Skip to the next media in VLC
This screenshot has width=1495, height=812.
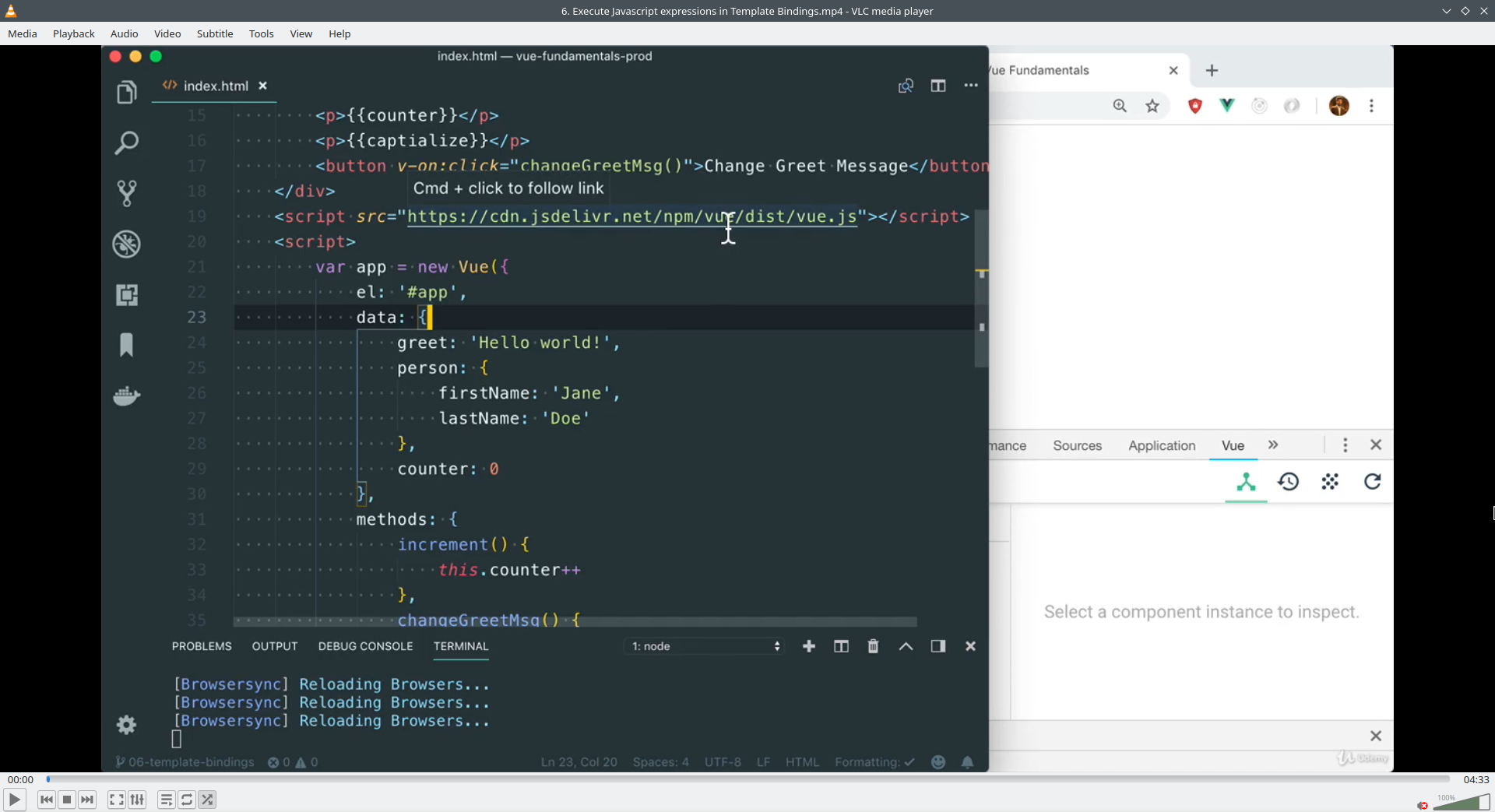point(87,800)
